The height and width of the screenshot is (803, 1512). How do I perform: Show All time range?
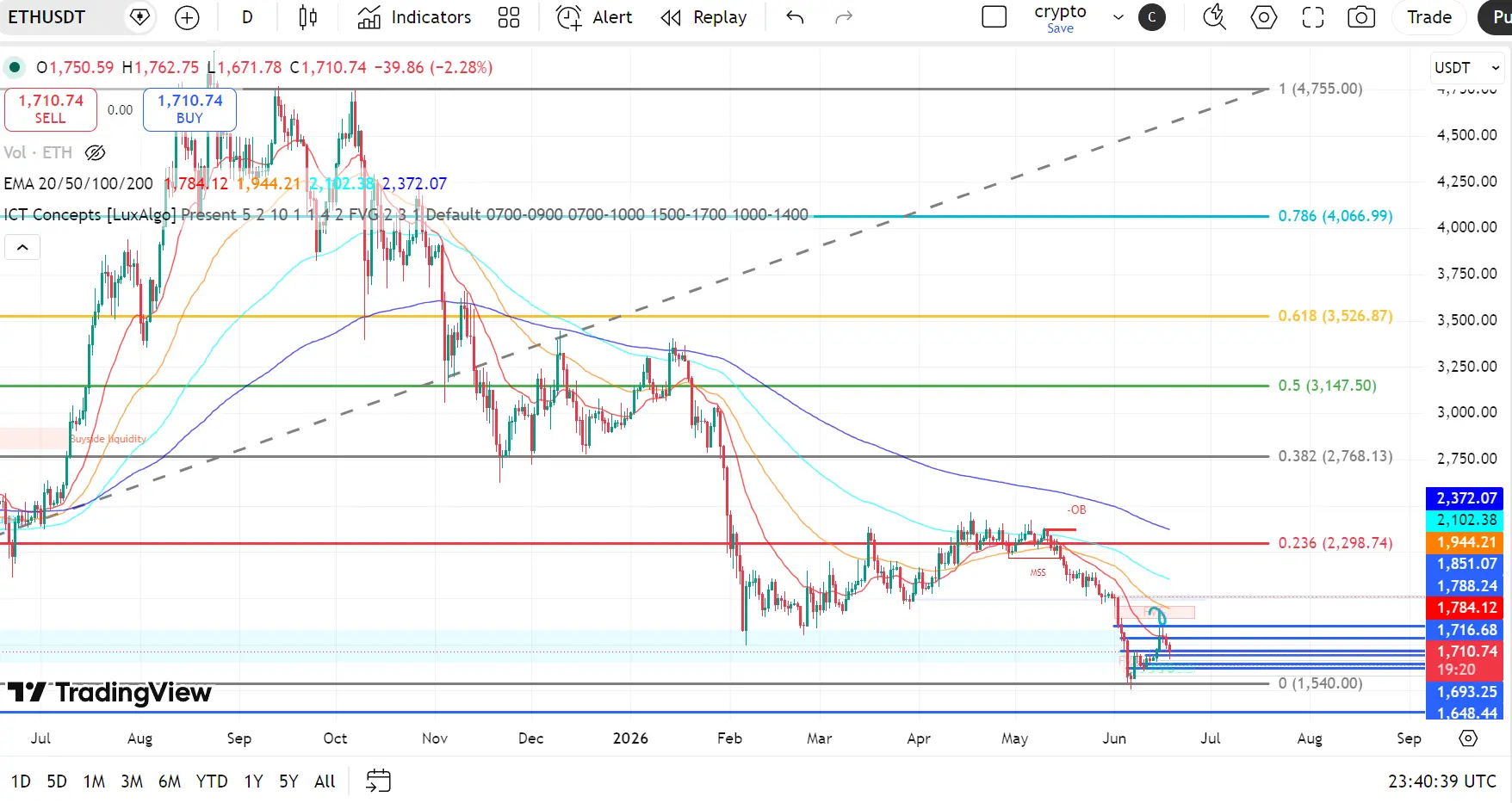[325, 781]
